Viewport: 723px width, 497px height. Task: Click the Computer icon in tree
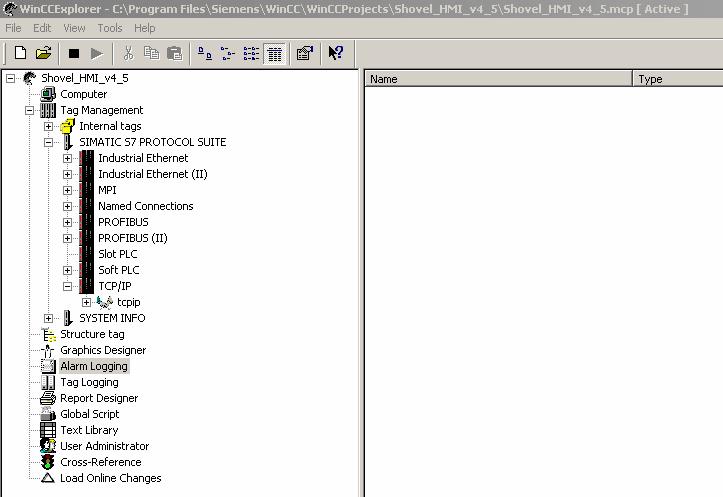click(48, 94)
